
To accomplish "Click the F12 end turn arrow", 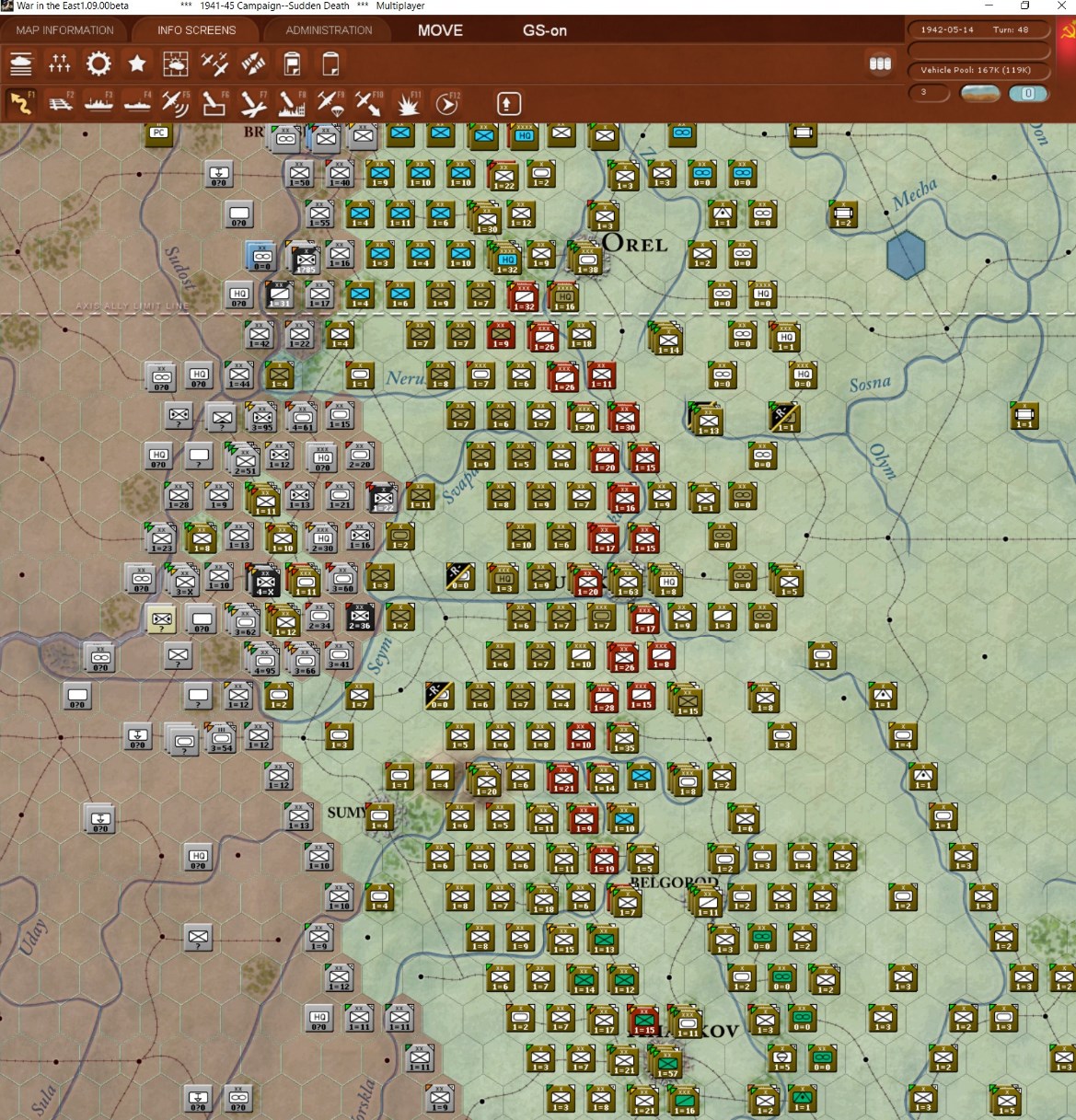I will (x=446, y=103).
